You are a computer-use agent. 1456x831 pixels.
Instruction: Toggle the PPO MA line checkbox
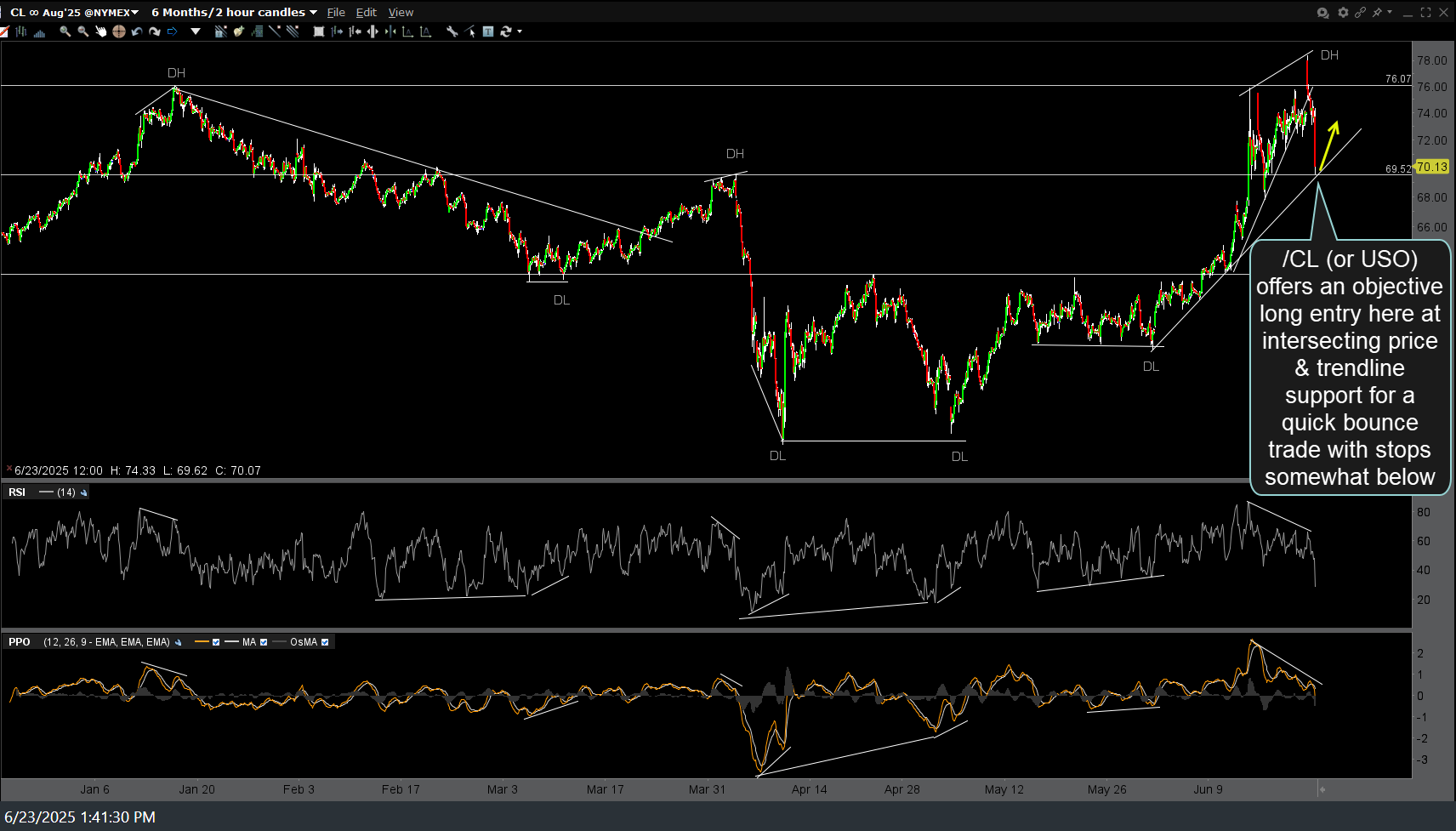point(264,642)
